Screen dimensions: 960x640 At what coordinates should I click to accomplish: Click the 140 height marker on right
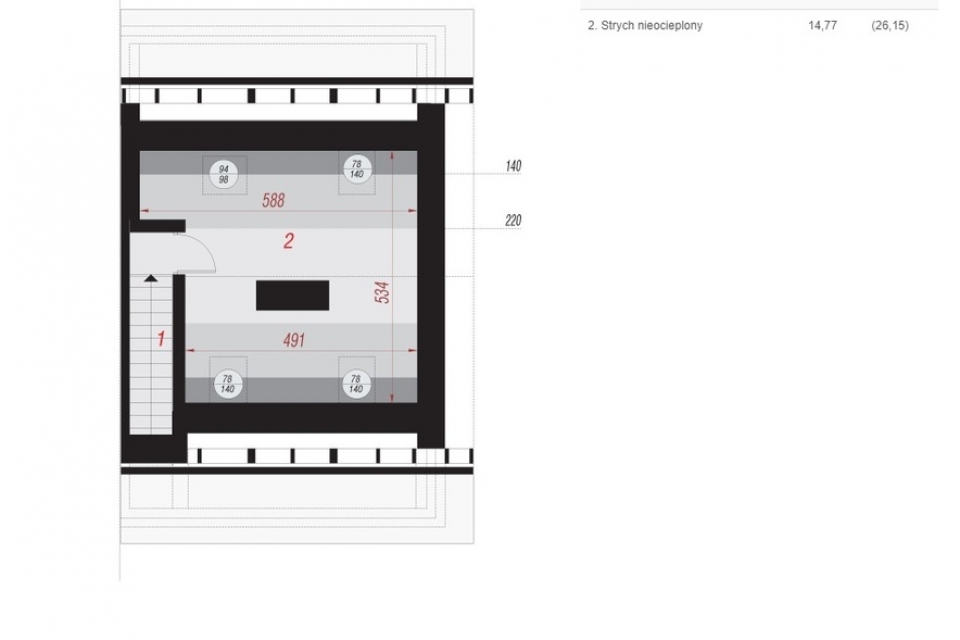pos(513,166)
